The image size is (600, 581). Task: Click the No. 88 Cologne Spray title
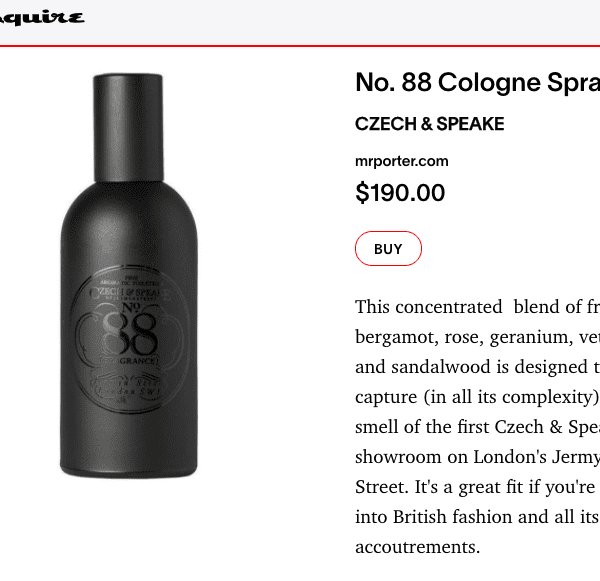(477, 83)
